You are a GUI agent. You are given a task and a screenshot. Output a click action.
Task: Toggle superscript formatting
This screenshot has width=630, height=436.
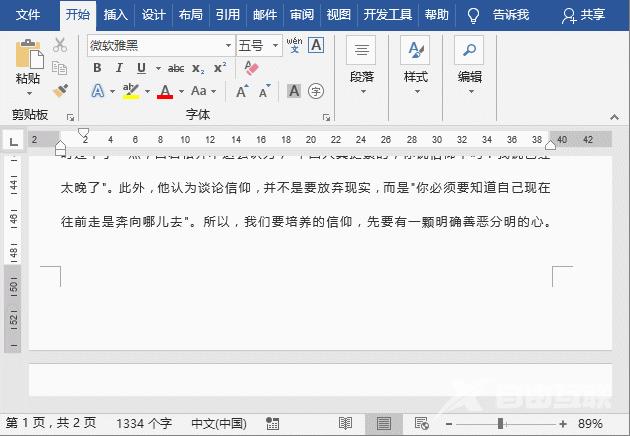point(220,68)
